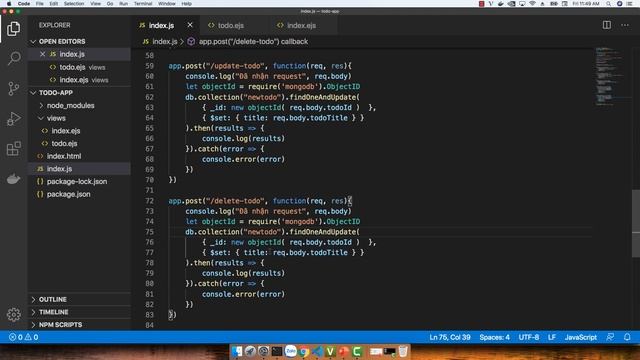Open the Search view in activity bar
640x360 pixels.
[x=13, y=58]
